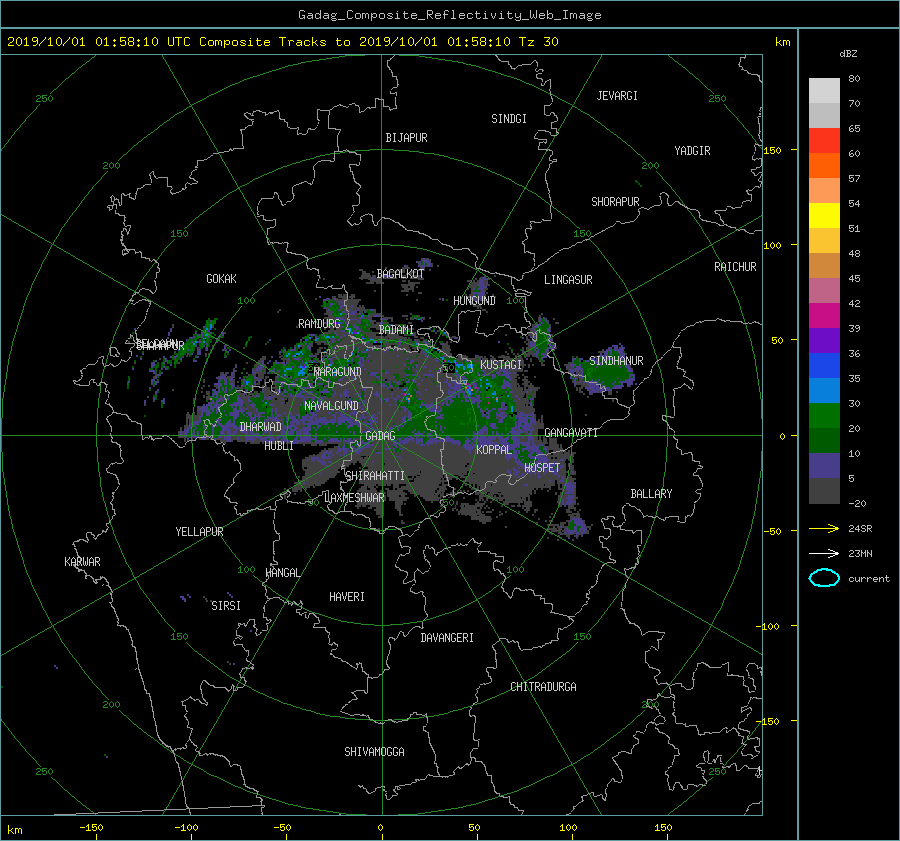This screenshot has width=900, height=841.
Task: Click the BALLARY city label
Action: (651, 494)
